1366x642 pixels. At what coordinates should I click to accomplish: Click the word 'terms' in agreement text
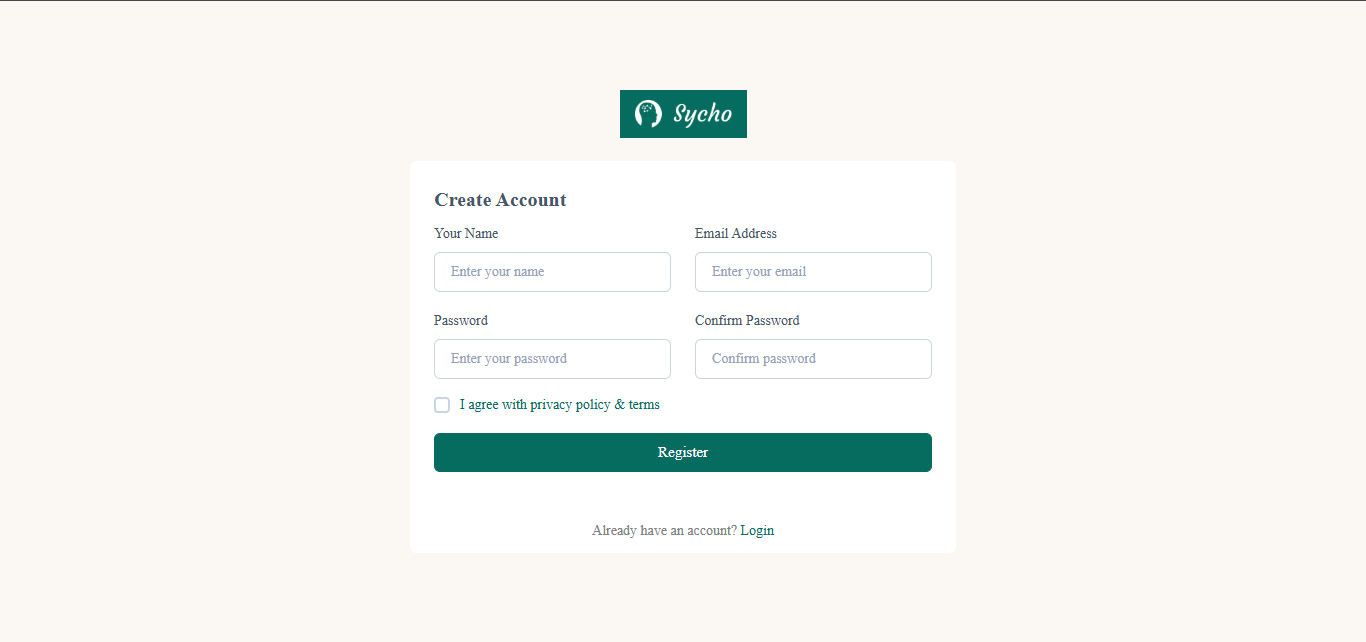click(644, 405)
